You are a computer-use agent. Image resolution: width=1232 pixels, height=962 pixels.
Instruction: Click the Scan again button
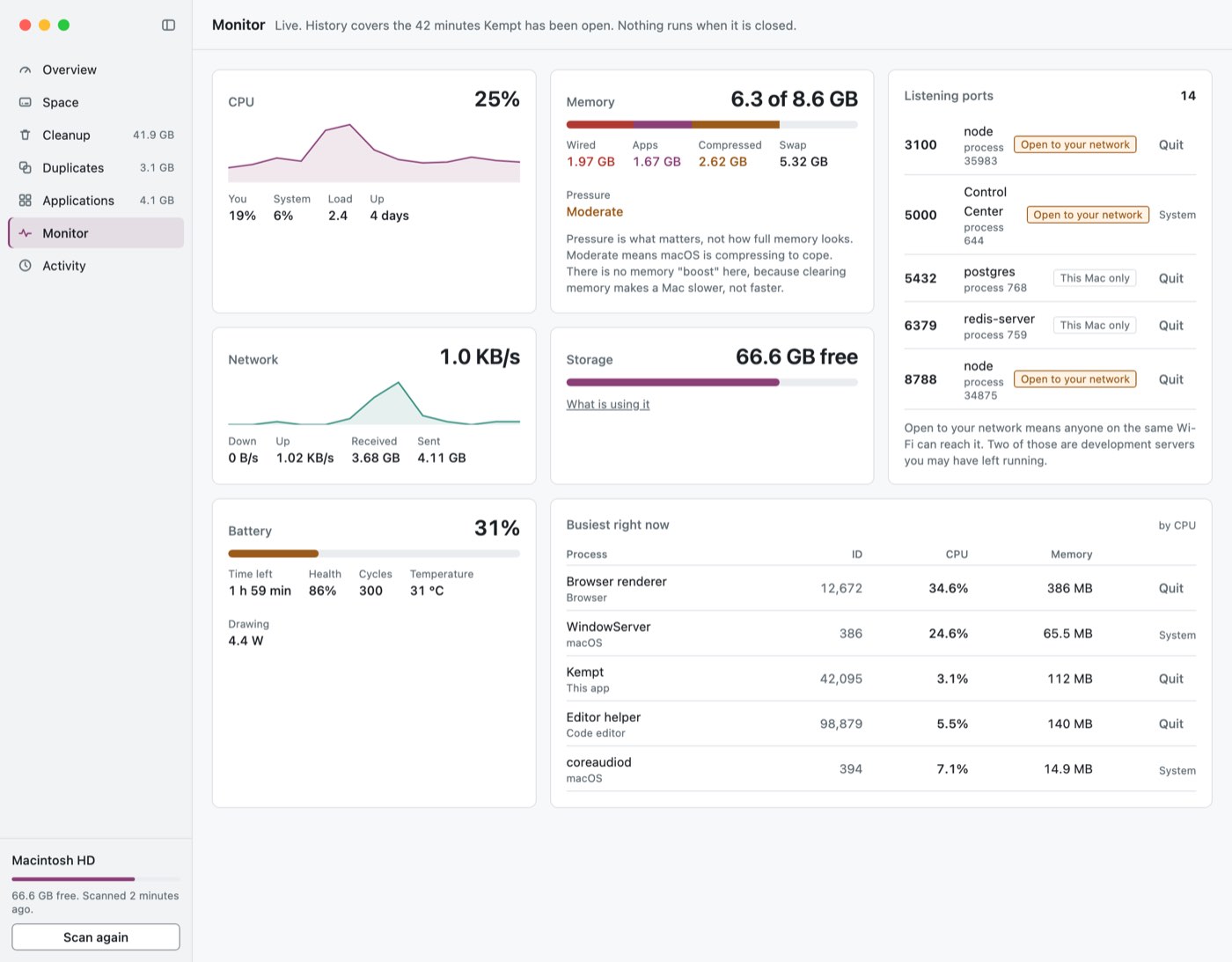(96, 937)
